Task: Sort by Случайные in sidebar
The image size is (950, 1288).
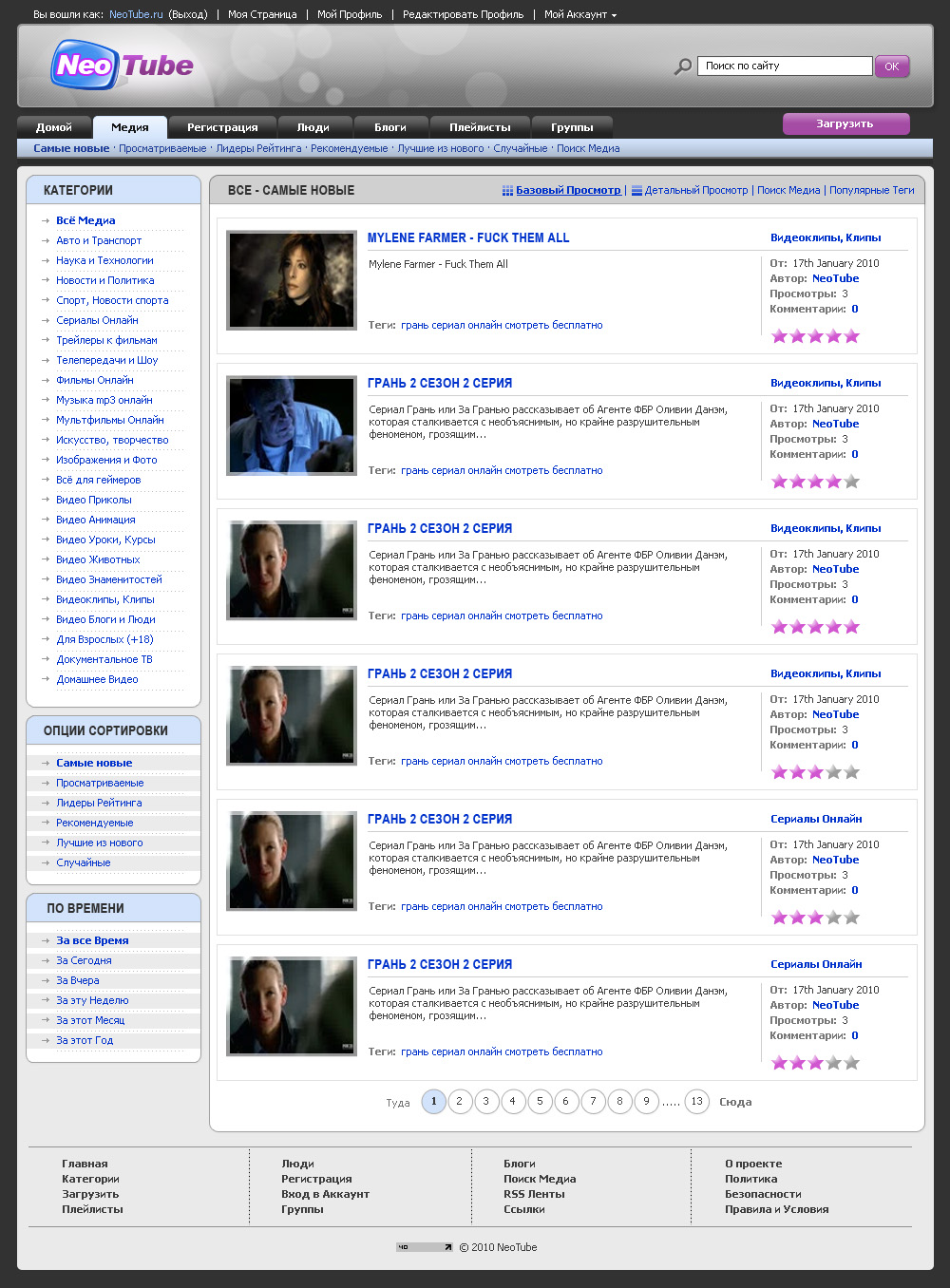Action: pyautogui.click(x=84, y=862)
